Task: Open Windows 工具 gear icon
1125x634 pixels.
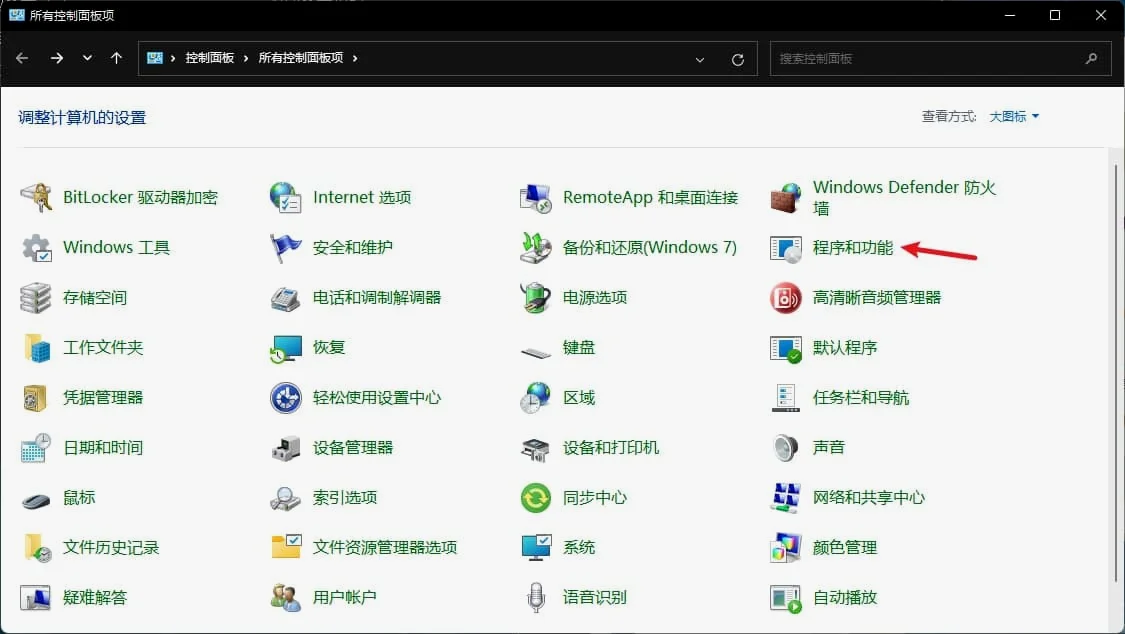Action: pyautogui.click(x=36, y=247)
